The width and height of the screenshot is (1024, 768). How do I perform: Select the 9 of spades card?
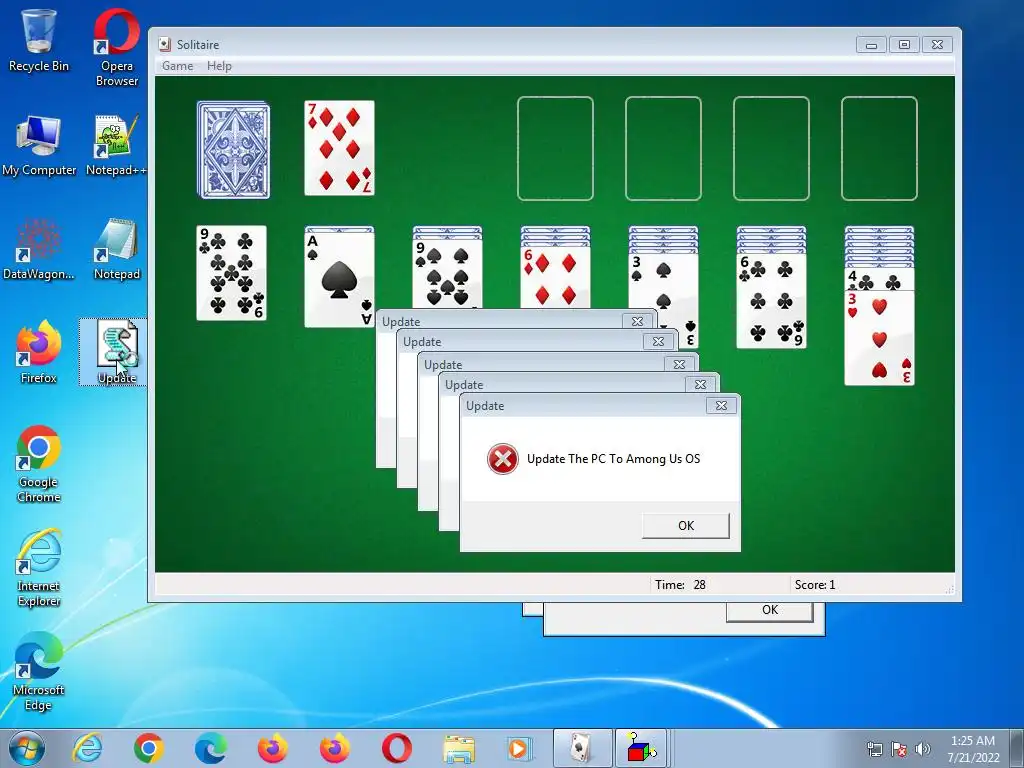(447, 273)
